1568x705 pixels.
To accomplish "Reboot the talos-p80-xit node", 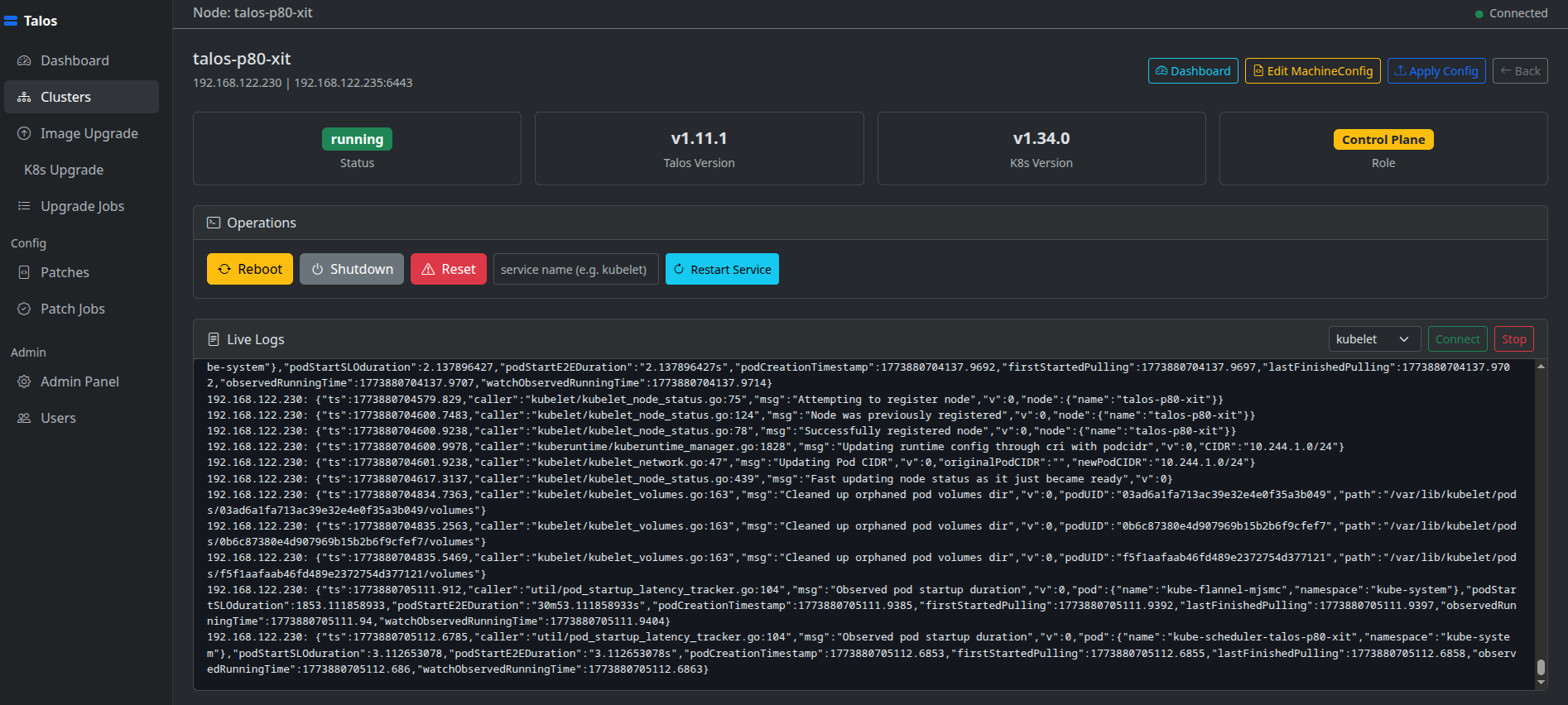I will 250,269.
